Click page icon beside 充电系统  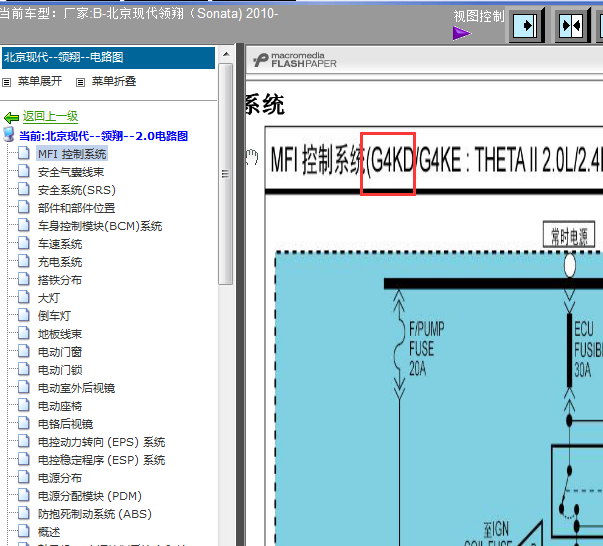click(x=23, y=261)
